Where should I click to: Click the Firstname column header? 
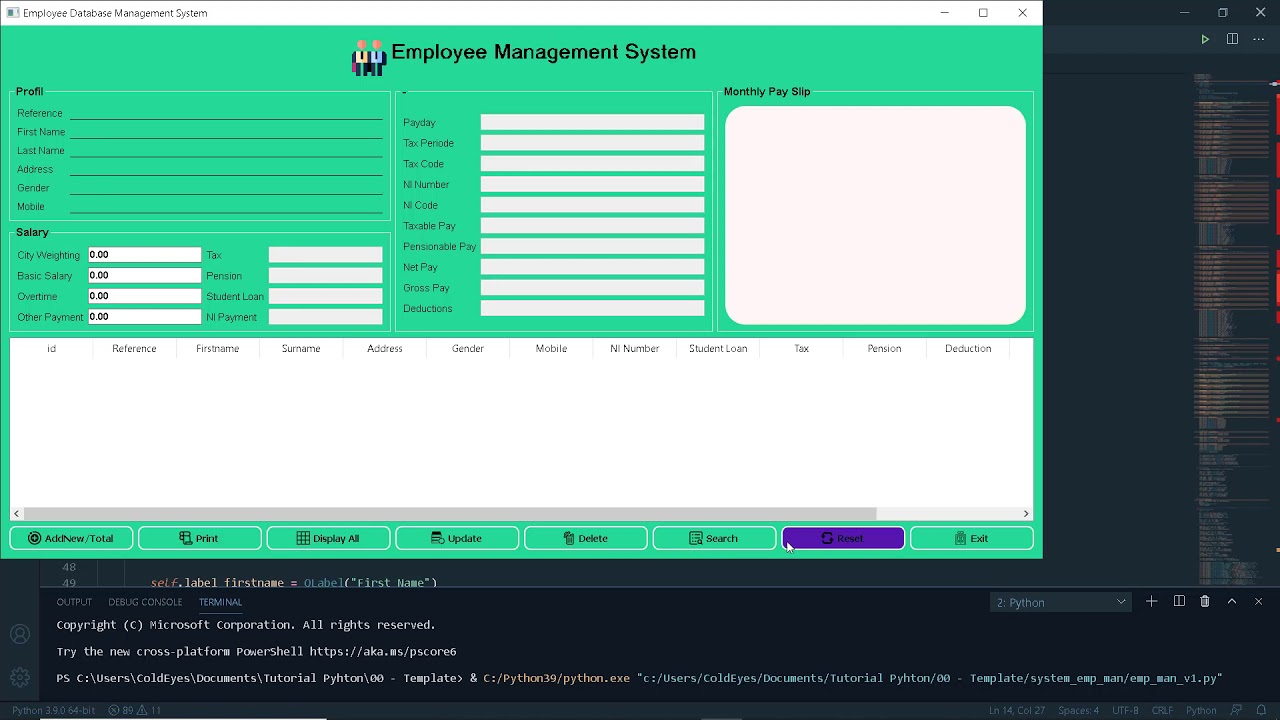click(217, 348)
